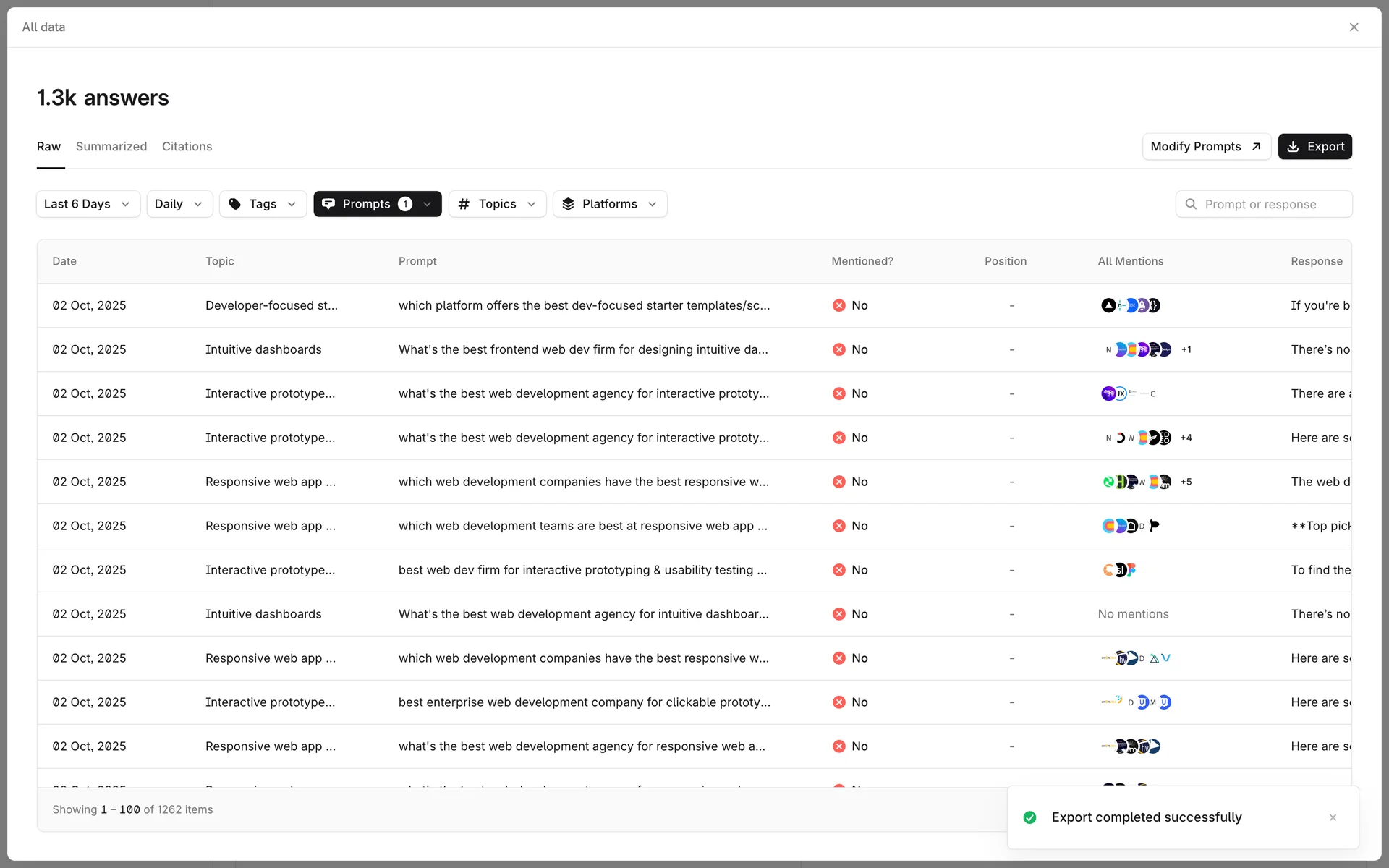The width and height of the screenshot is (1389, 868).
Task: Switch to the Citations tab
Action: coord(187,147)
